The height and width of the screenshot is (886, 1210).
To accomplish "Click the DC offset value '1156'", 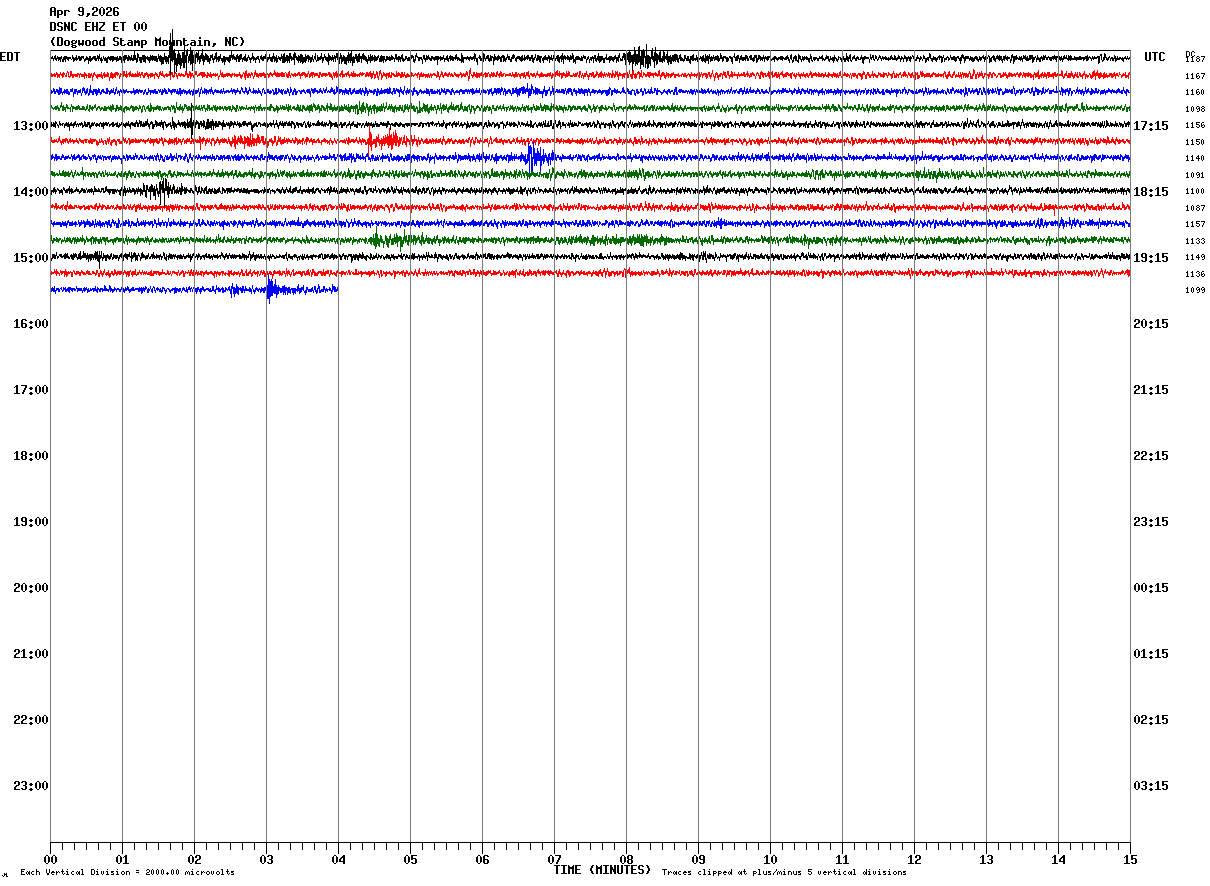I will tap(1195, 125).
